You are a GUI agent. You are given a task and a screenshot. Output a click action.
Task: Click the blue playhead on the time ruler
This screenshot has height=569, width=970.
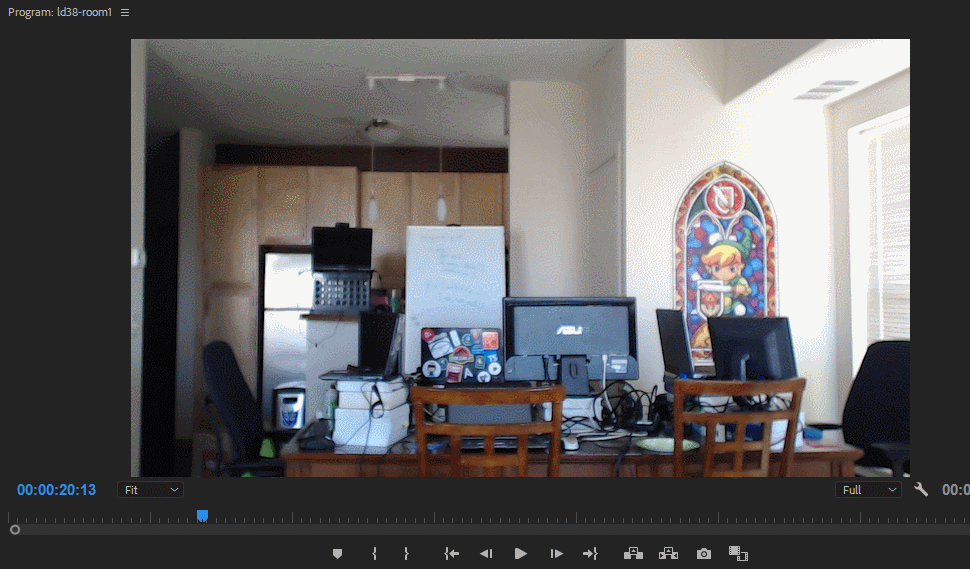(x=202, y=516)
